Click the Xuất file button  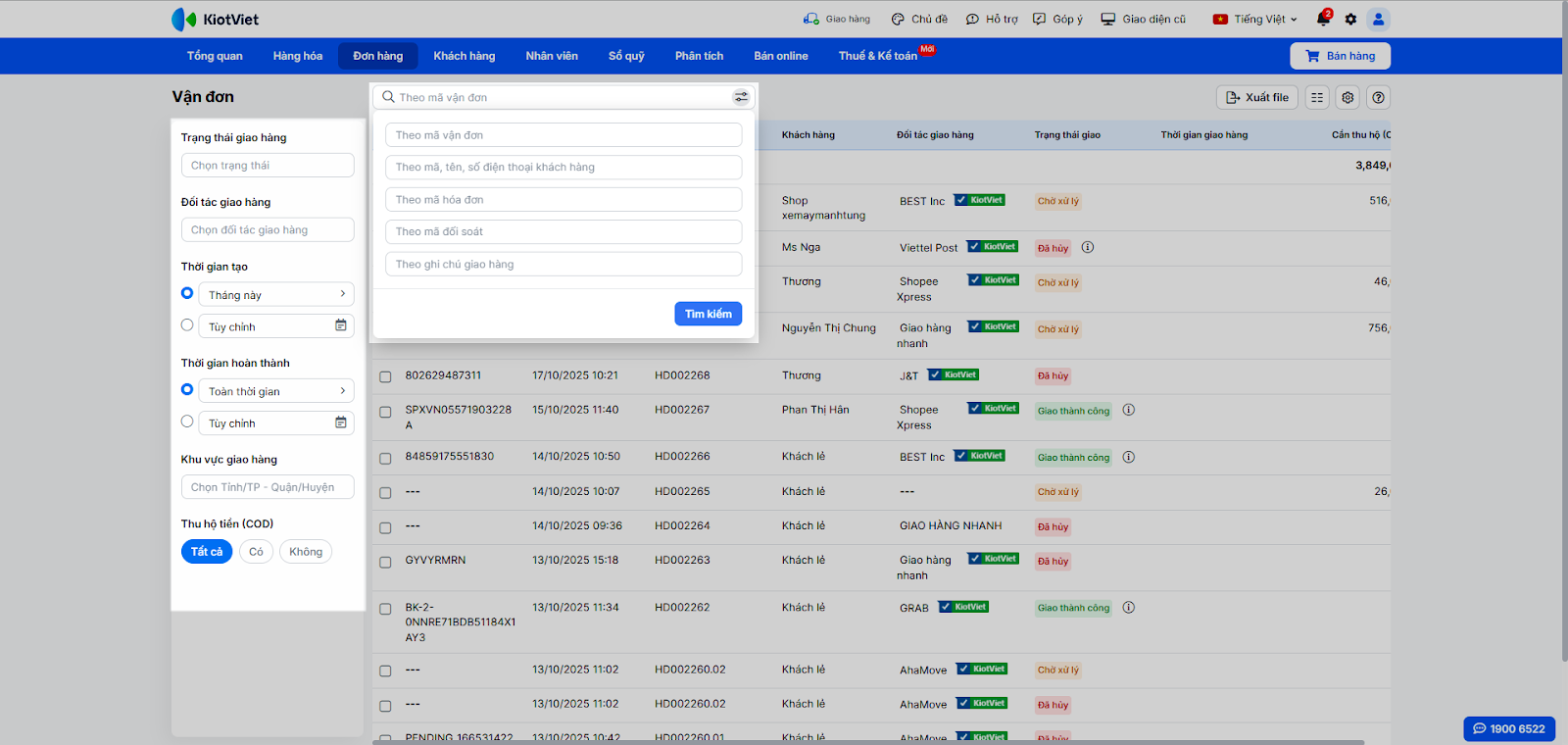click(x=1257, y=97)
